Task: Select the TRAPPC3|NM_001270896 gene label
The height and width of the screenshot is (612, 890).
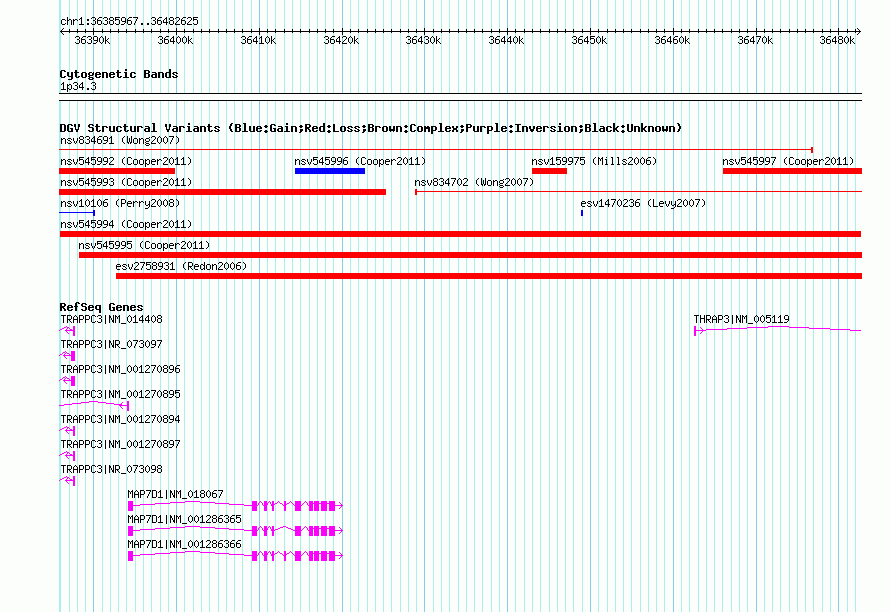Action: (120, 370)
